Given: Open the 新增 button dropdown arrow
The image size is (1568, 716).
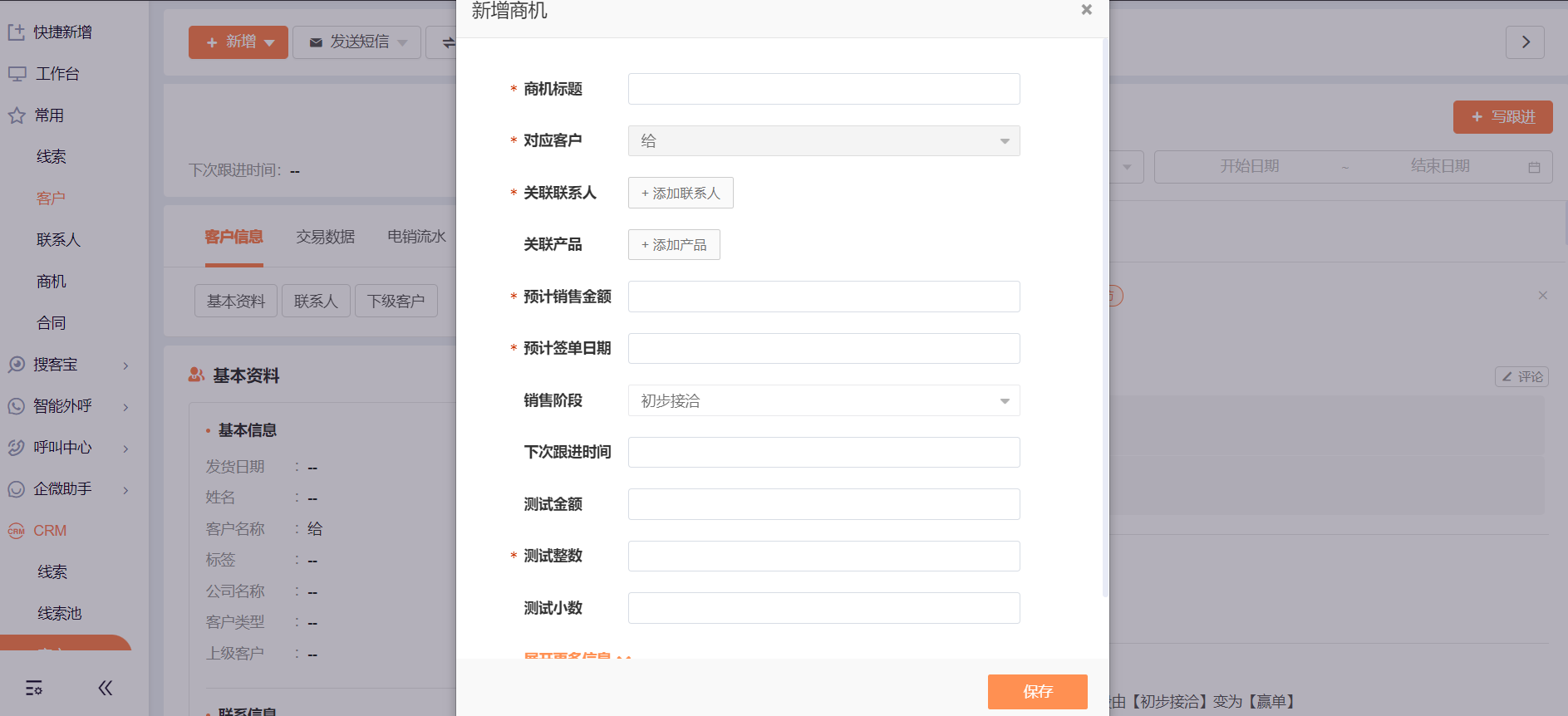Looking at the screenshot, I should click(269, 42).
